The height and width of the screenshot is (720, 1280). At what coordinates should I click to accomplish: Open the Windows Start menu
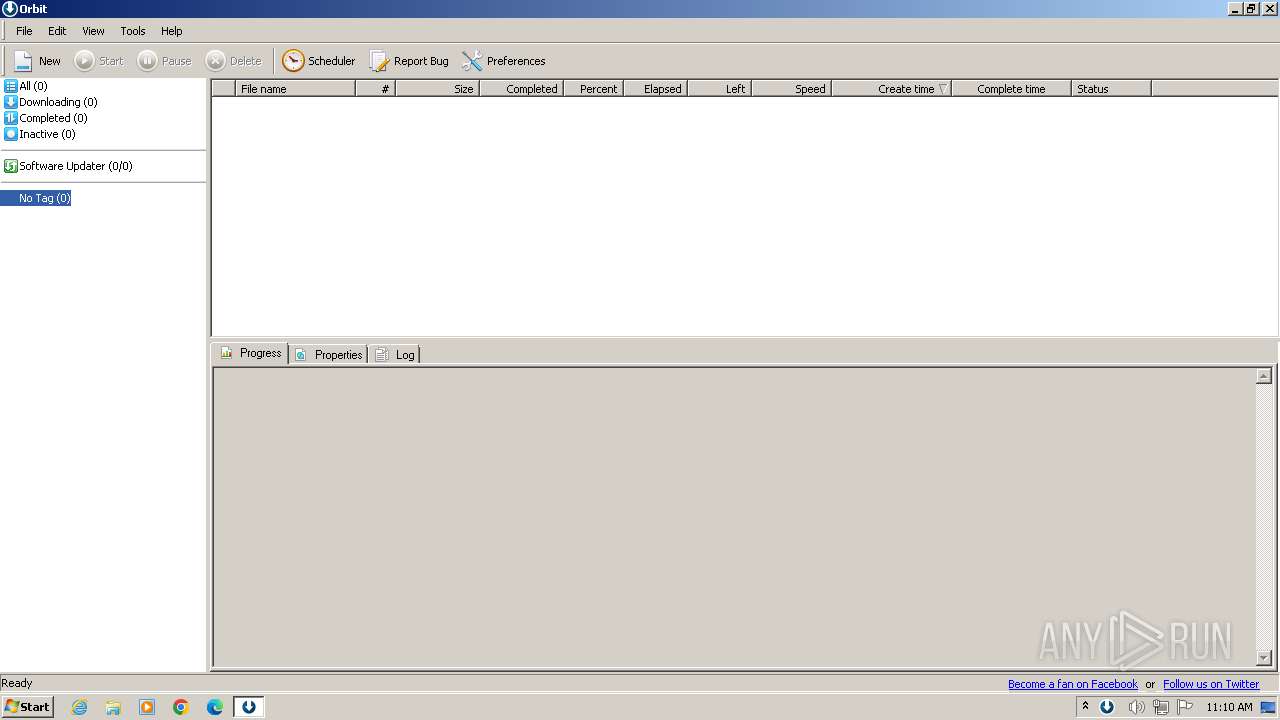(x=27, y=706)
